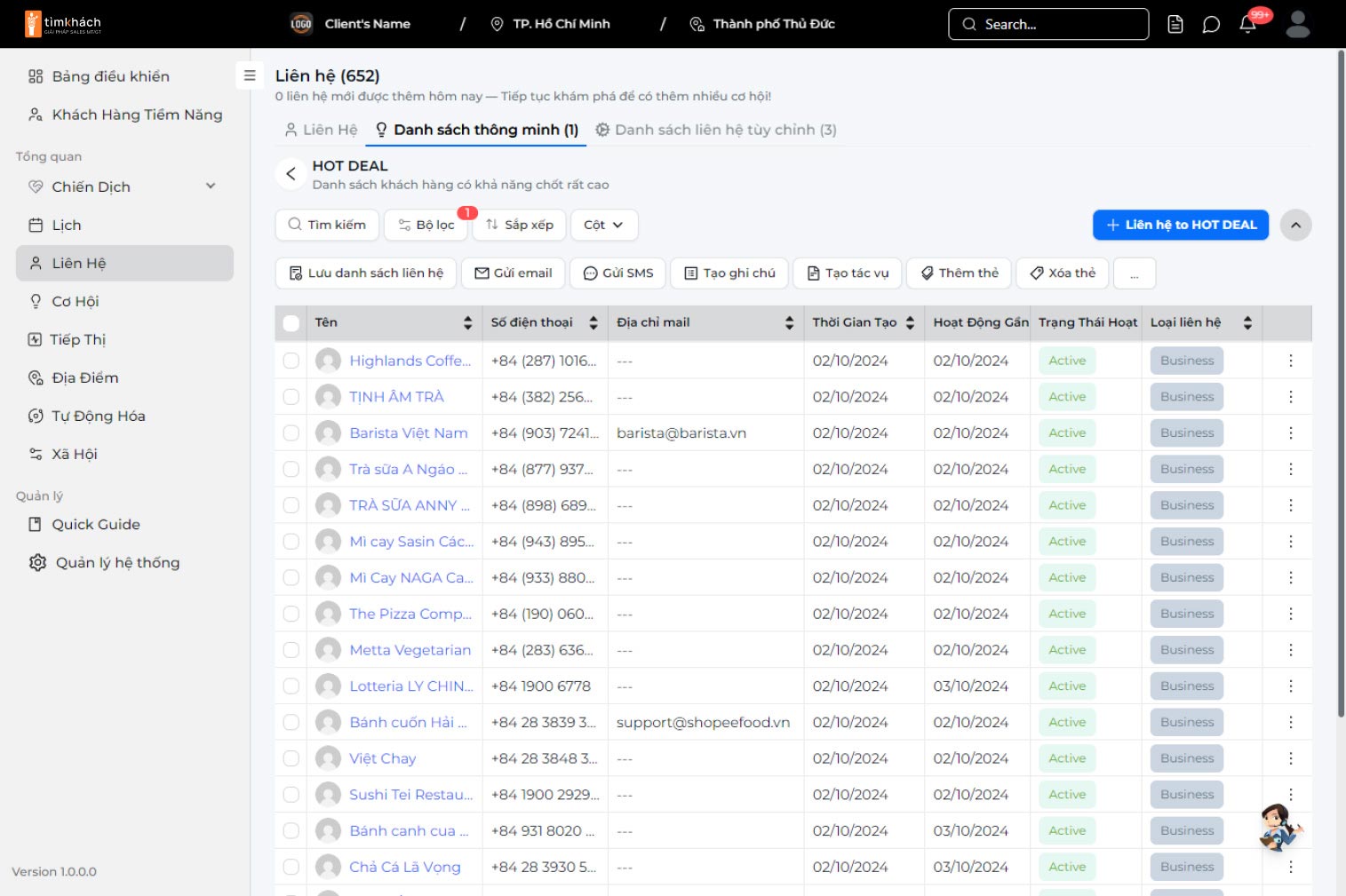The image size is (1346, 896).
Task: Sort by the Số điện thoại column arrows
Action: 593,323
